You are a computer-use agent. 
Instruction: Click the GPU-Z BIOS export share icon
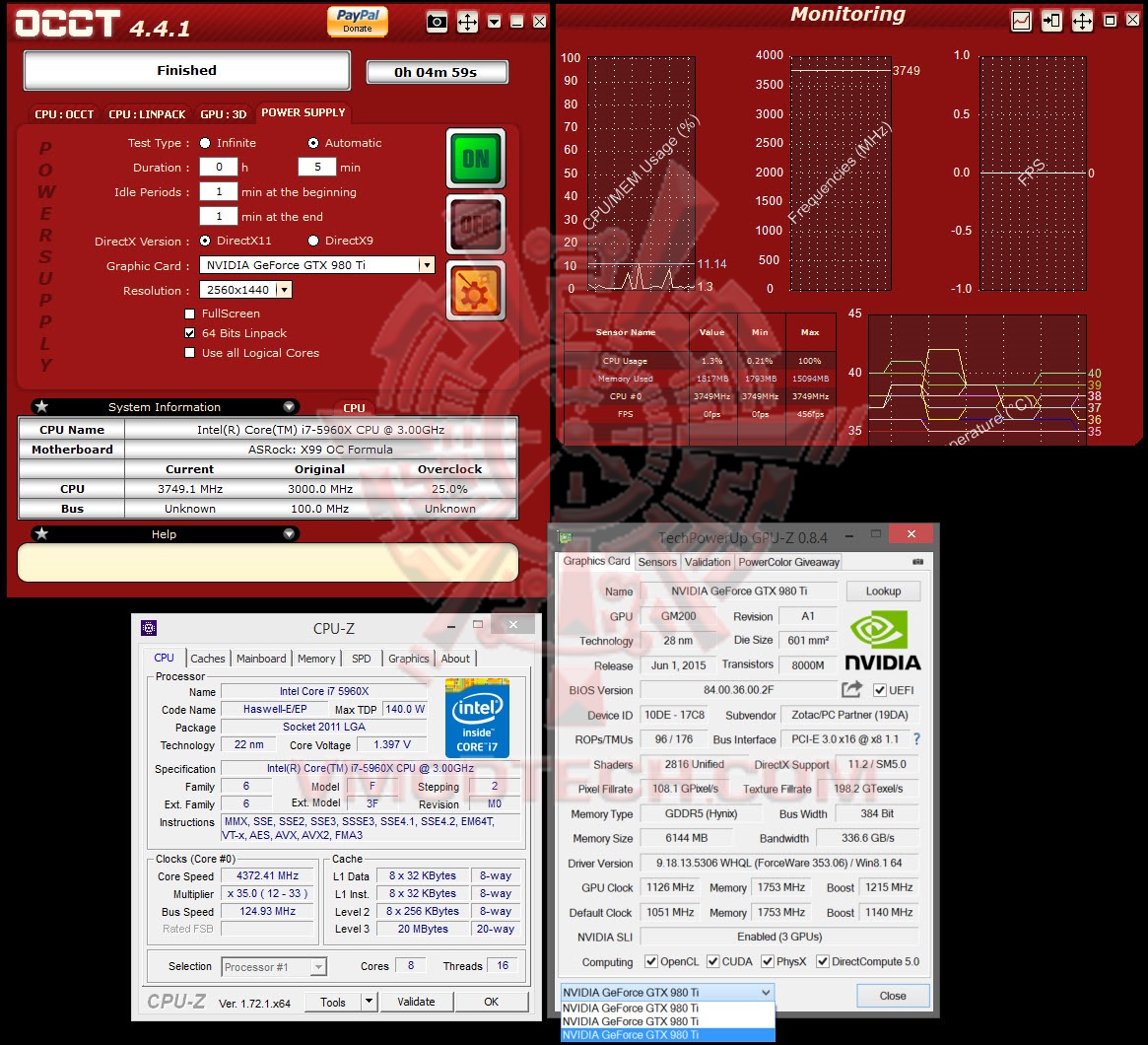[x=851, y=689]
